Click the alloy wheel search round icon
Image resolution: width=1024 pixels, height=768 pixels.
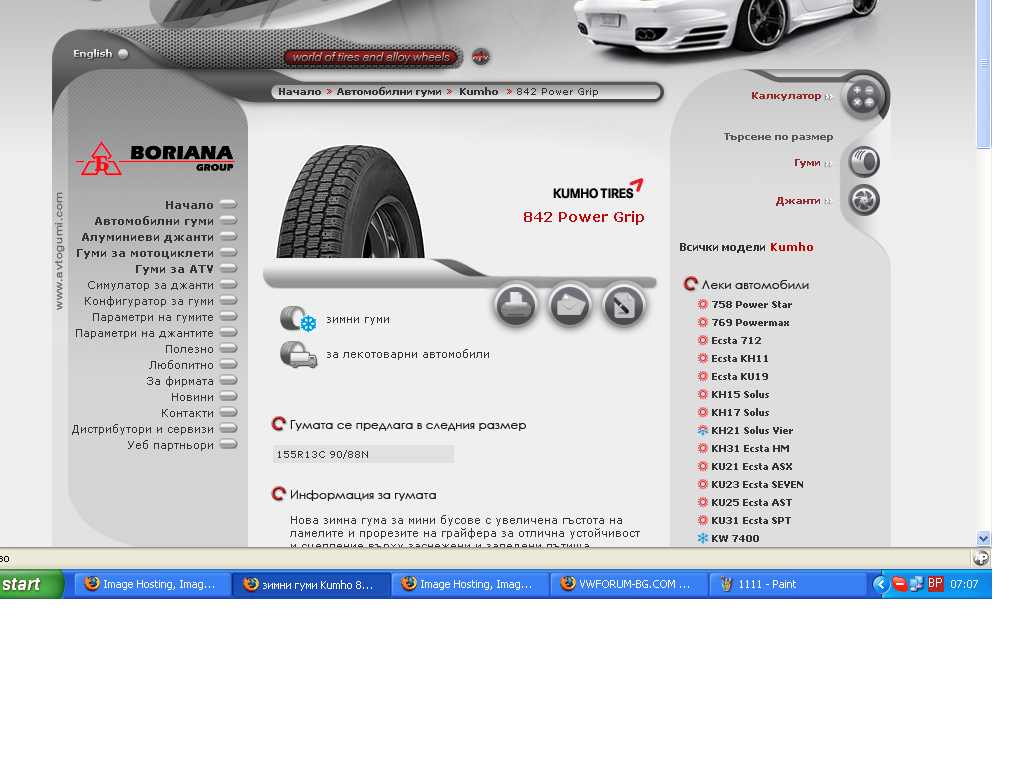pyautogui.click(x=864, y=200)
